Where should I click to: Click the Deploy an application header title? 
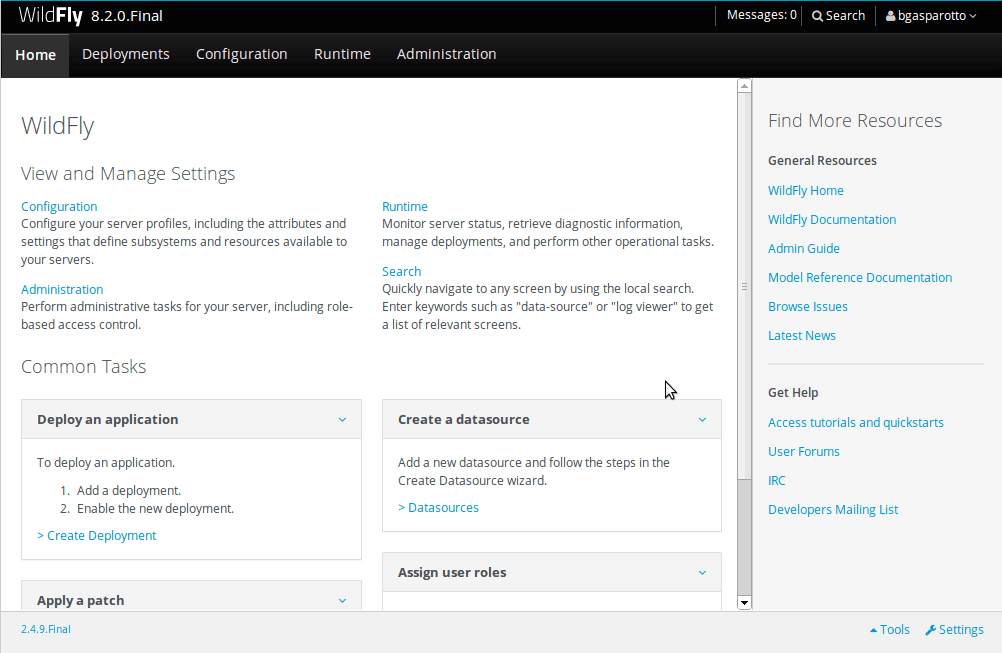point(107,420)
